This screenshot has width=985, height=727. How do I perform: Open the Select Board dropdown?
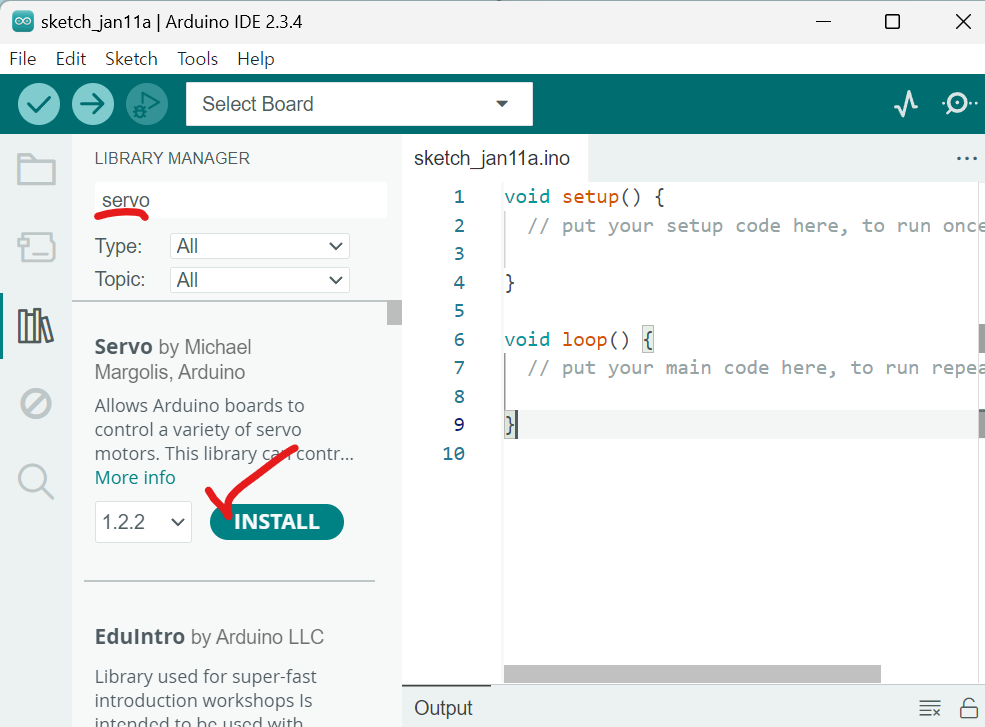359,104
